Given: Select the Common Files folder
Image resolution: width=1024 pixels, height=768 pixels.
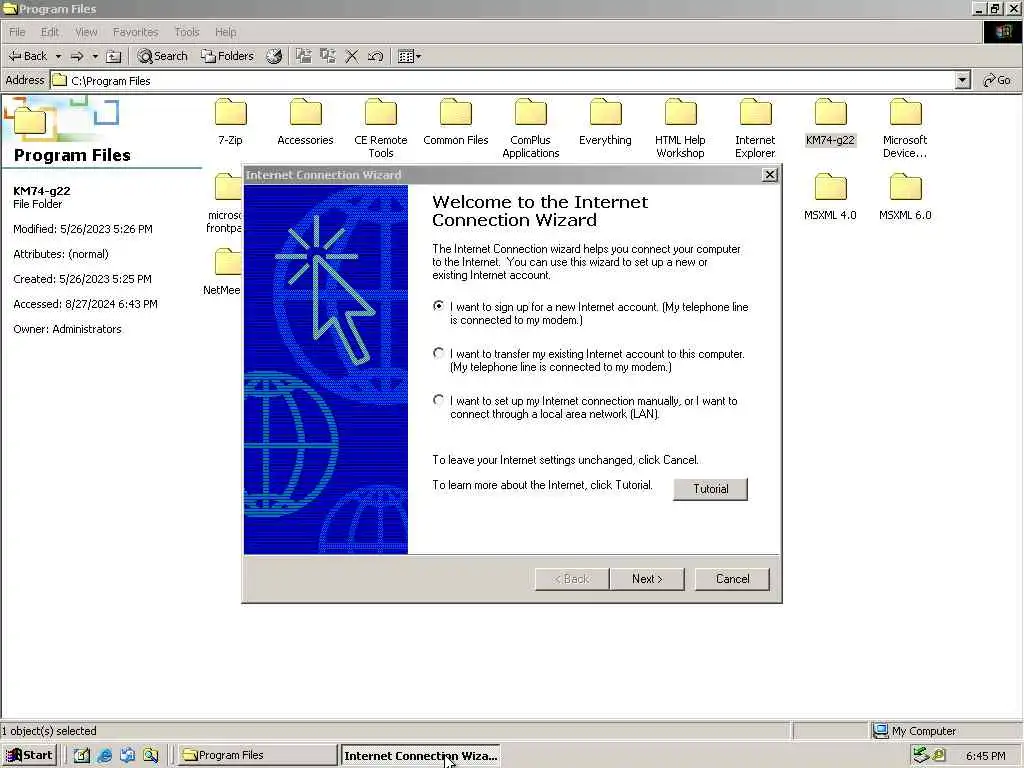Looking at the screenshot, I should point(456,121).
